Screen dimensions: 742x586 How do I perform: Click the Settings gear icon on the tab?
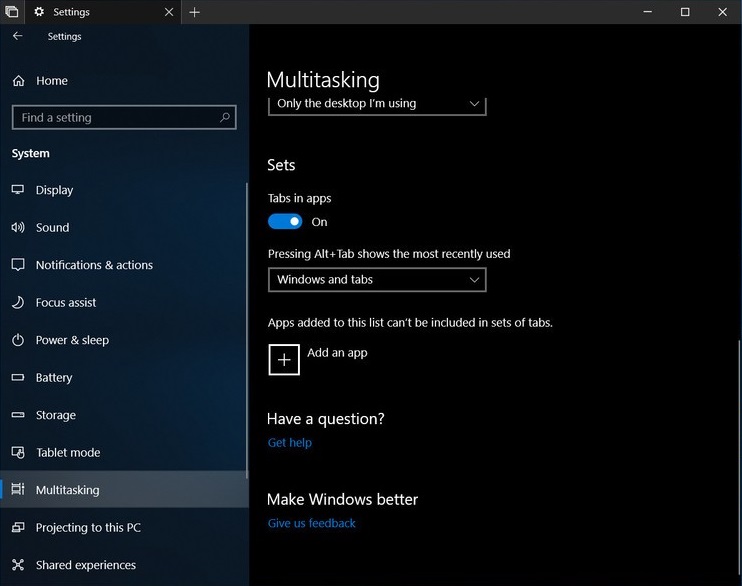(x=39, y=11)
